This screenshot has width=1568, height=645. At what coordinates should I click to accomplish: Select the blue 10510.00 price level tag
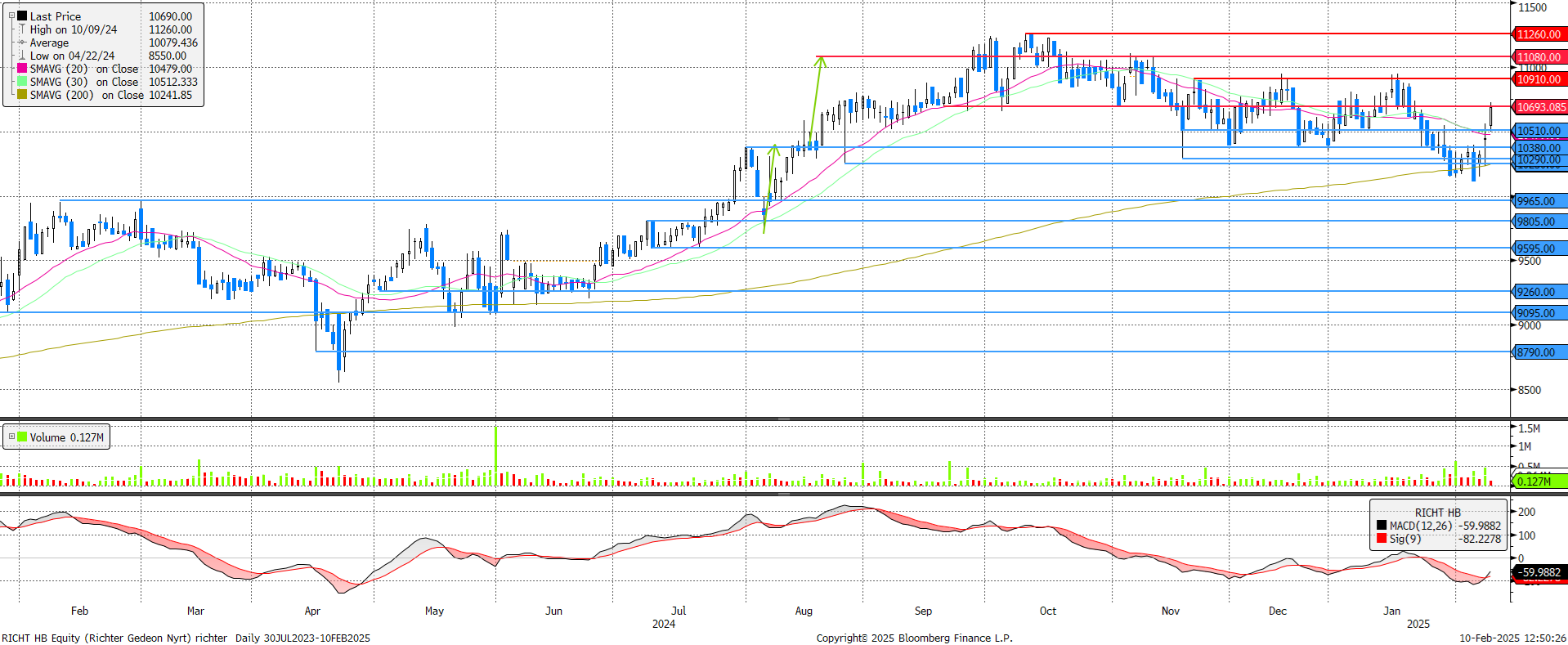click(1539, 131)
